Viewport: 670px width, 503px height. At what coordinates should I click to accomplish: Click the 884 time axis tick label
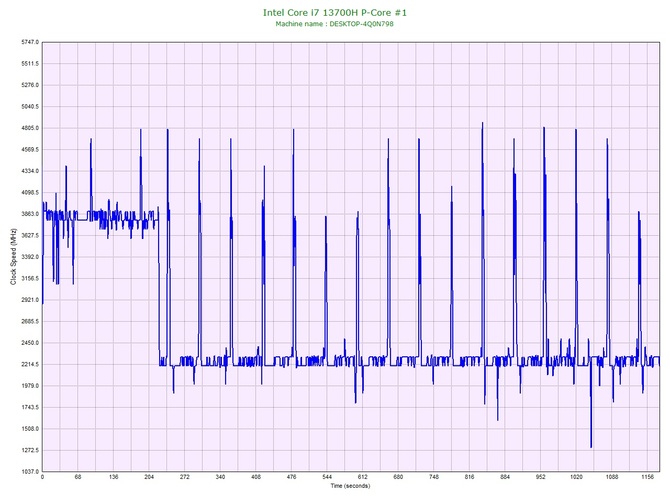coord(505,477)
